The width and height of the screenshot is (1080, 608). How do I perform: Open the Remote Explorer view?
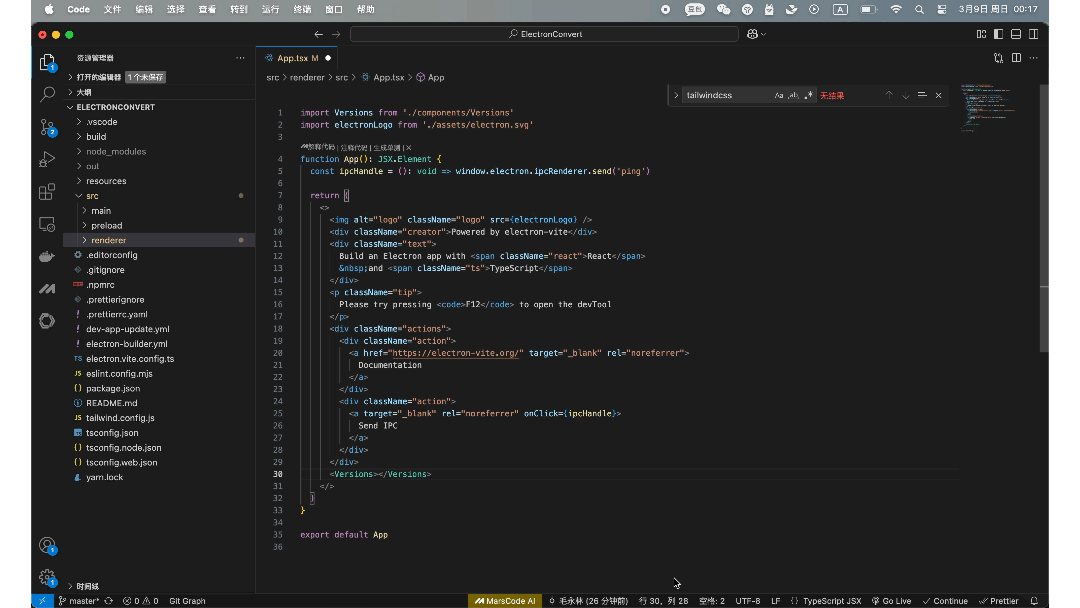47,224
